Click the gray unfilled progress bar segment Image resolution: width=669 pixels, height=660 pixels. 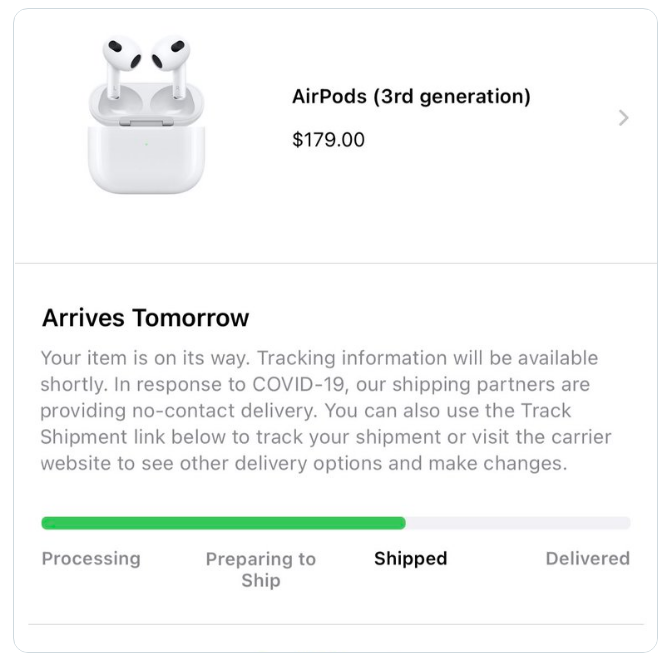(518, 523)
